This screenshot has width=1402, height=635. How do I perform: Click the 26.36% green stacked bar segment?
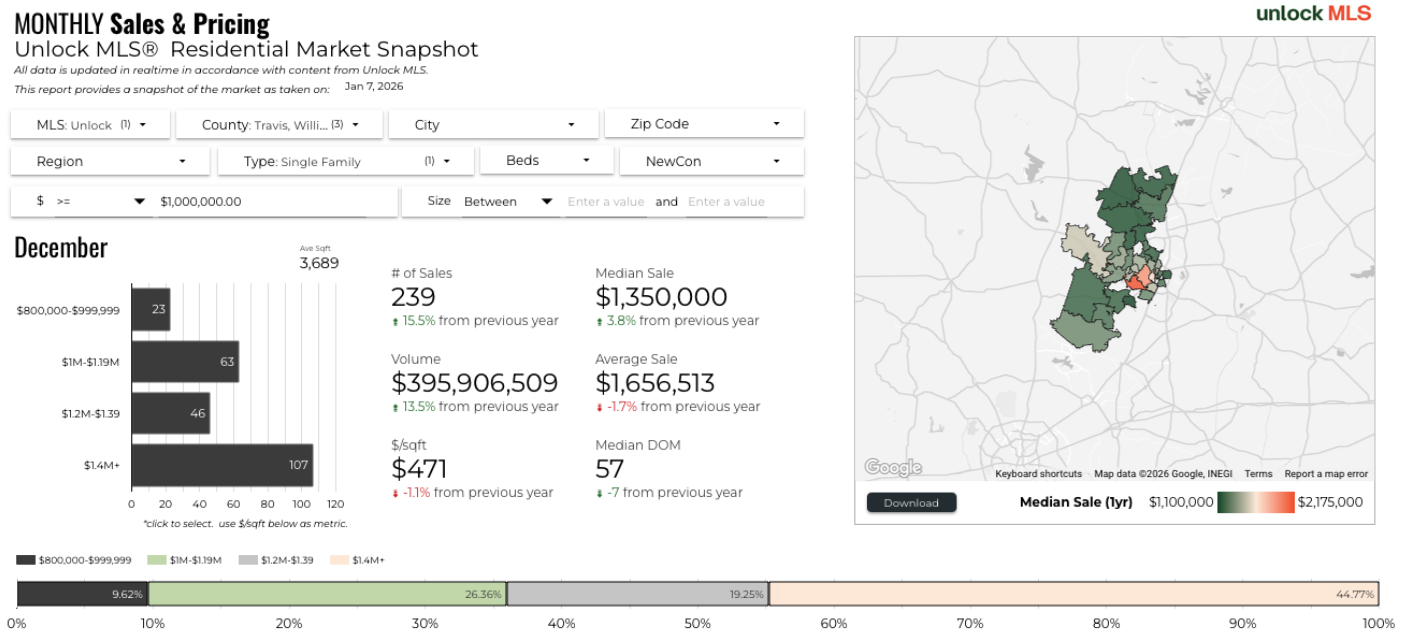coord(328,594)
